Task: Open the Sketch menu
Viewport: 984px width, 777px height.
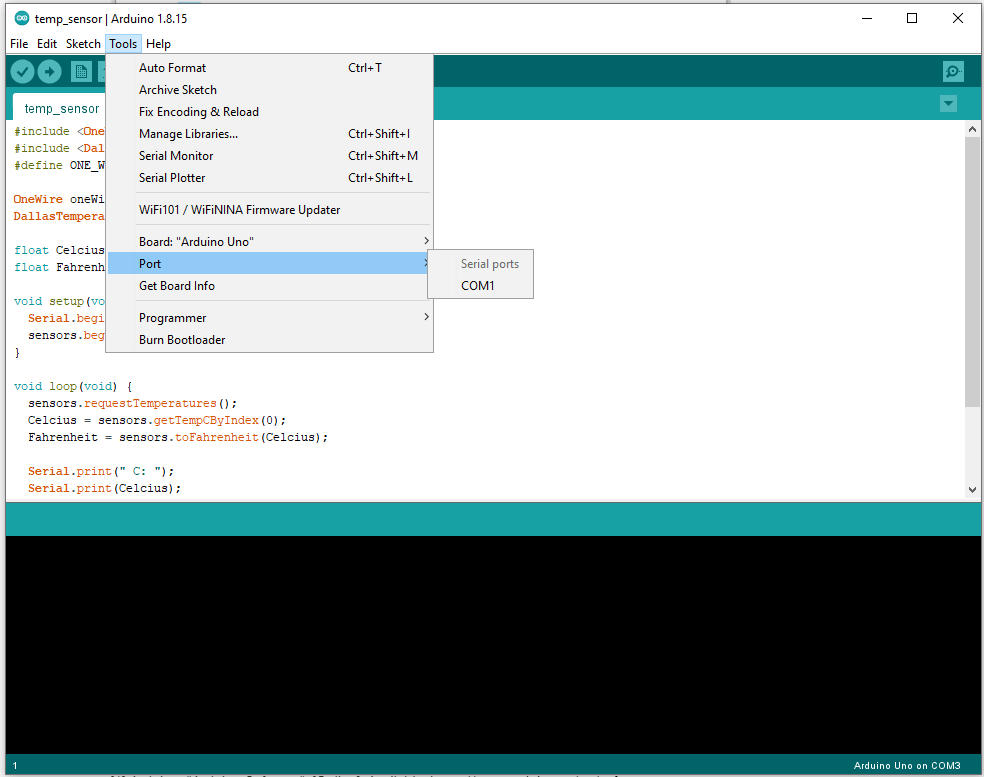Action: tap(83, 44)
